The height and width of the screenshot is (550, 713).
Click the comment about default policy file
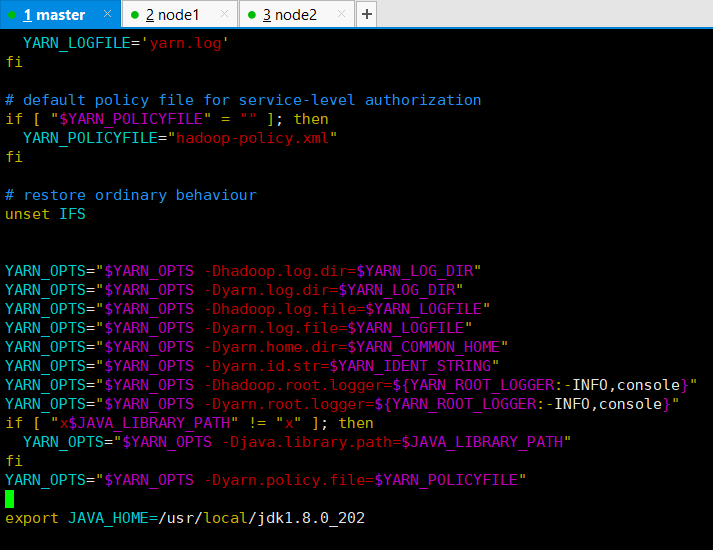(x=243, y=100)
